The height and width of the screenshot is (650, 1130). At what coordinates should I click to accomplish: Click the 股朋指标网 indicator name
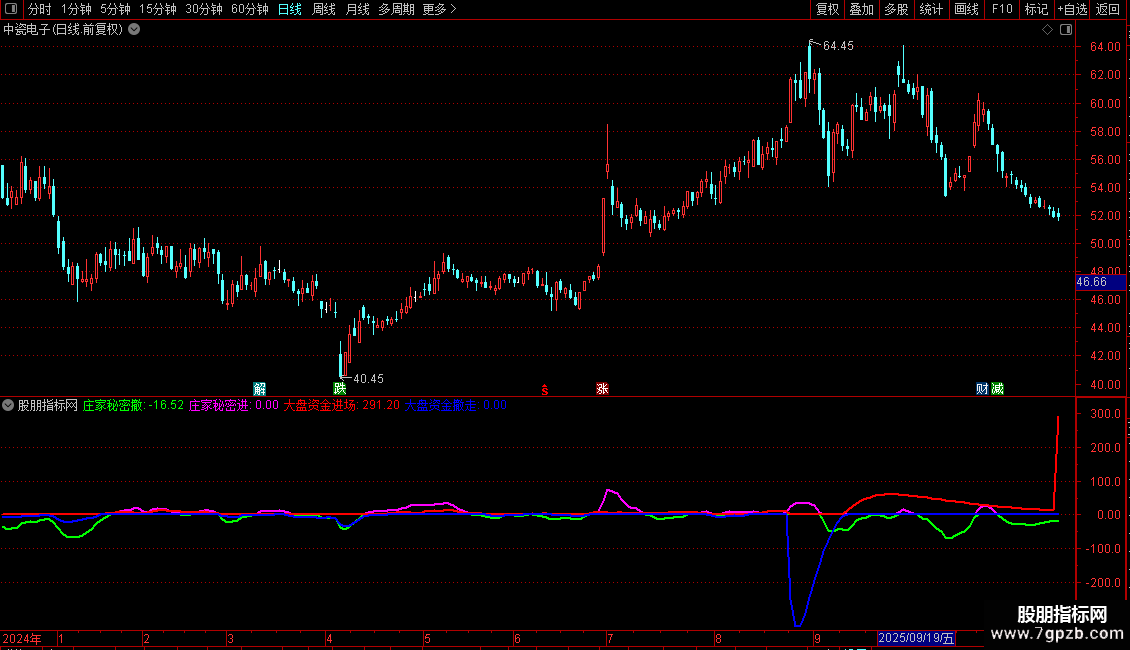coord(48,406)
